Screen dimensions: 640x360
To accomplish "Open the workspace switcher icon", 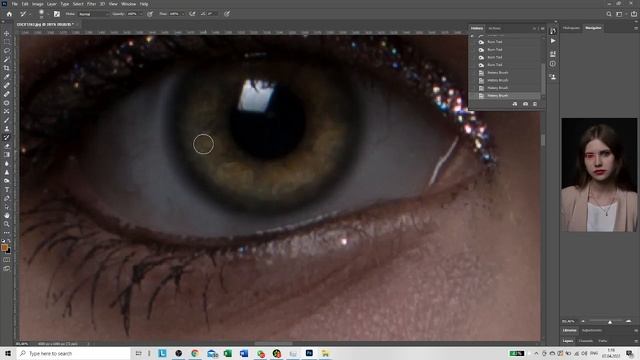I will 620,14.
